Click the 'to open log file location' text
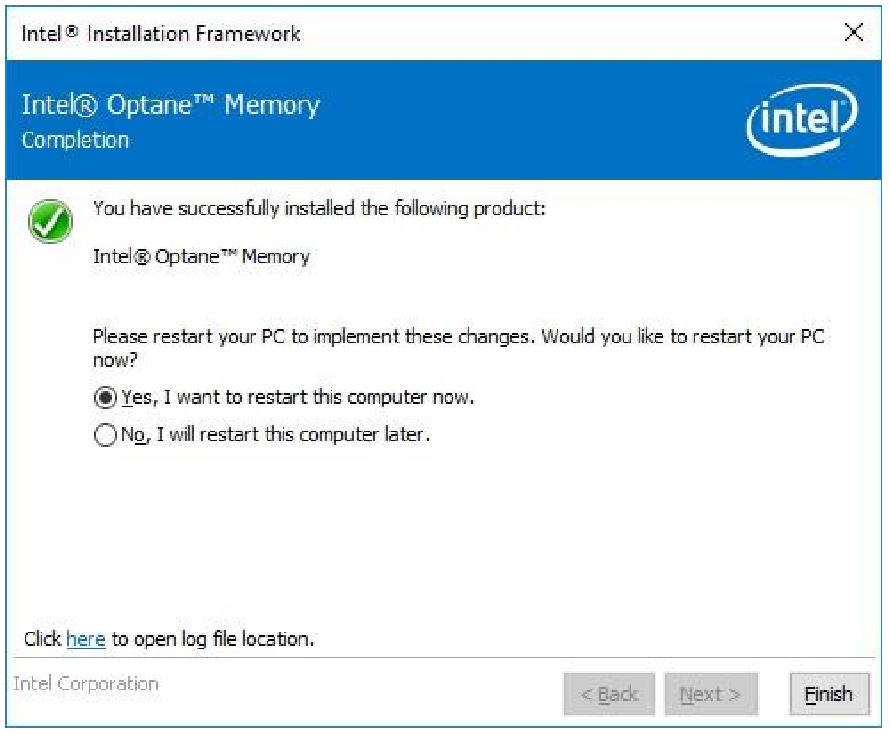890x735 pixels. 212,639
